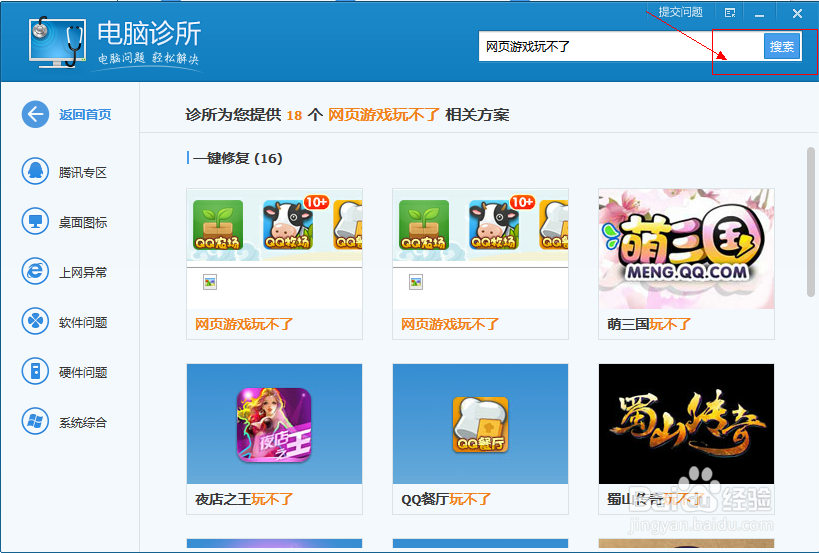The image size is (819, 553).
Task: Open first 网页游戏玩不了 solution title
Action: (244, 324)
